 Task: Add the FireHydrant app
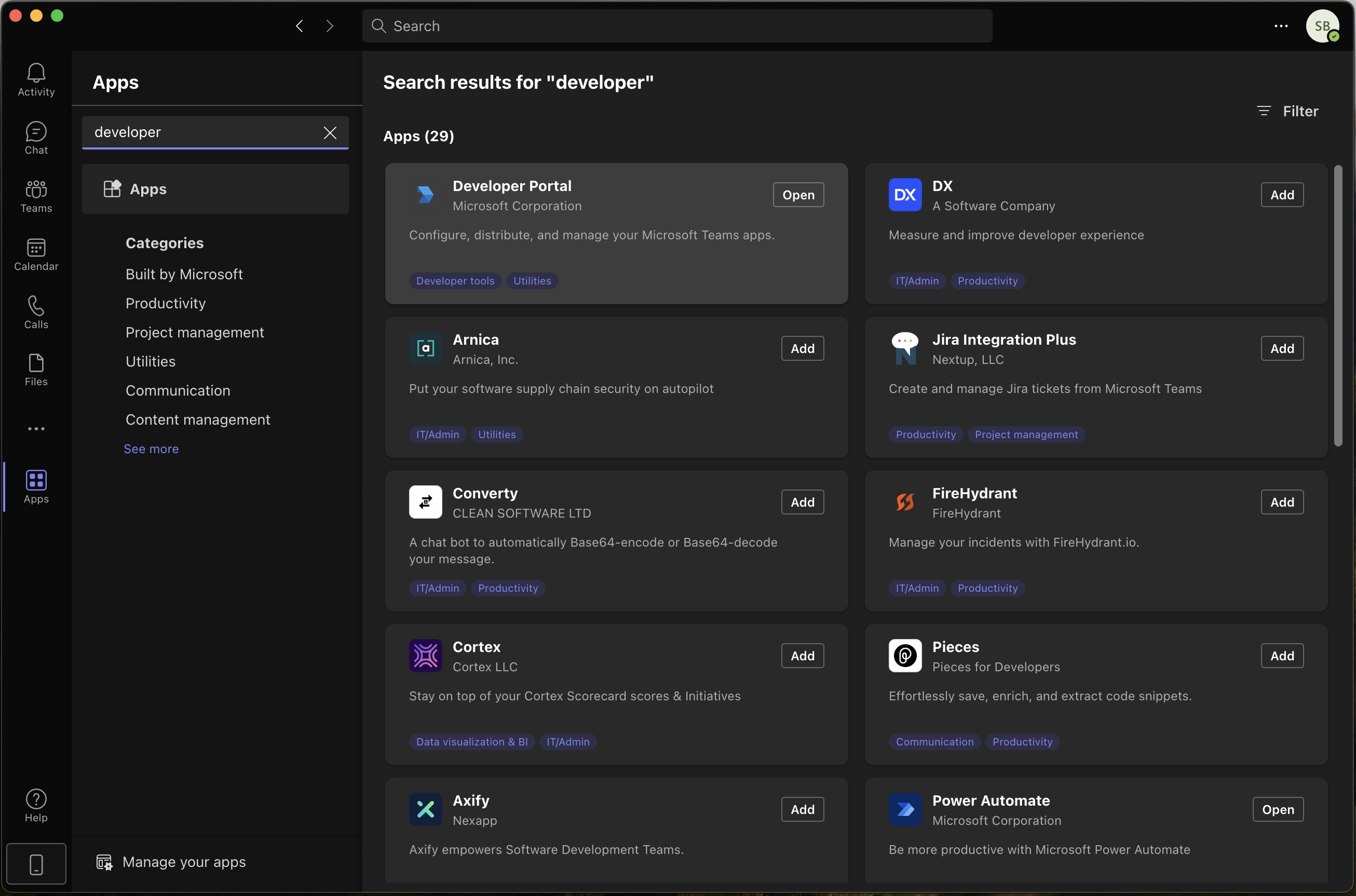(1282, 503)
